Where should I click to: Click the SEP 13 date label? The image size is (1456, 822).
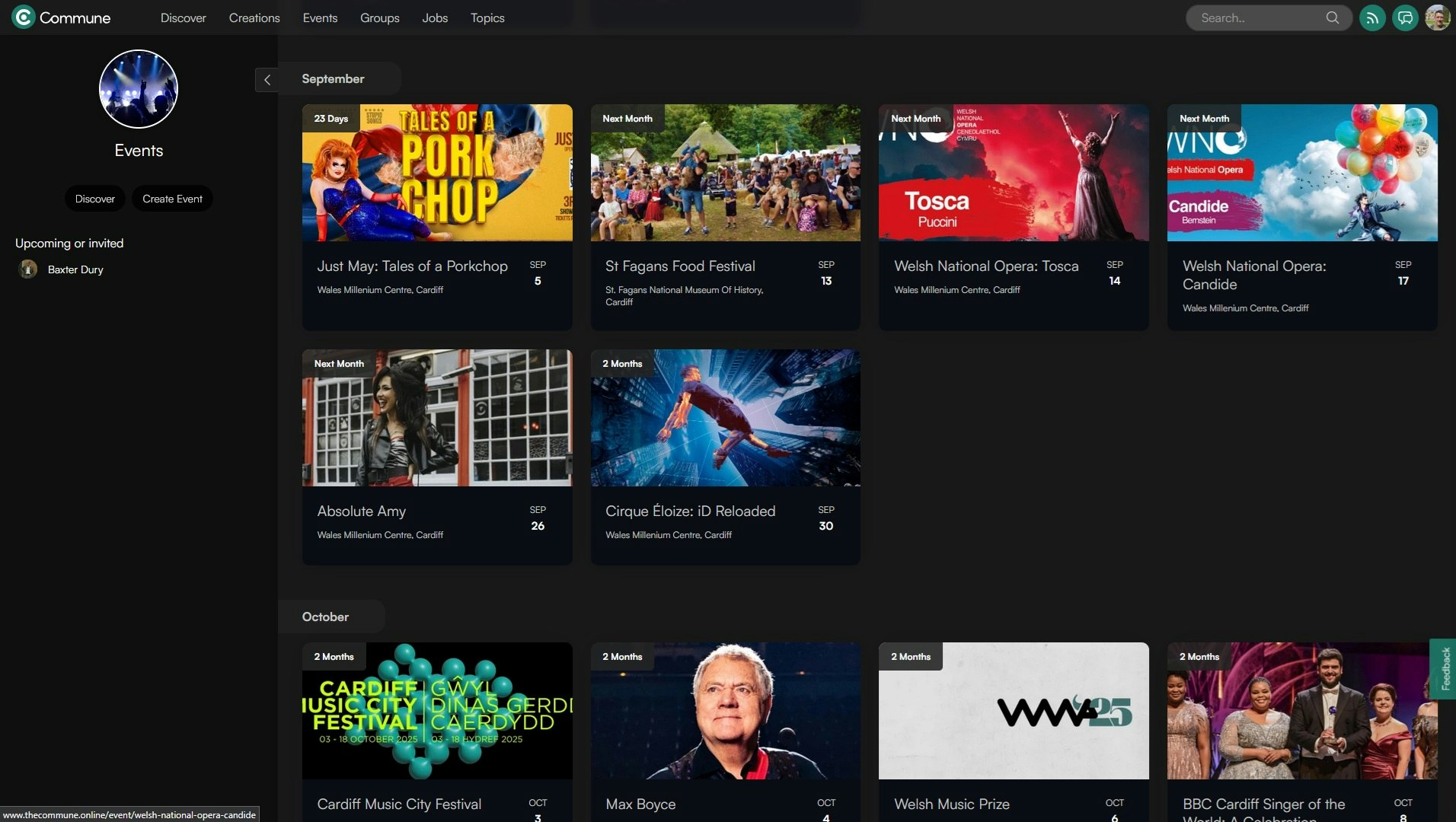(826, 273)
